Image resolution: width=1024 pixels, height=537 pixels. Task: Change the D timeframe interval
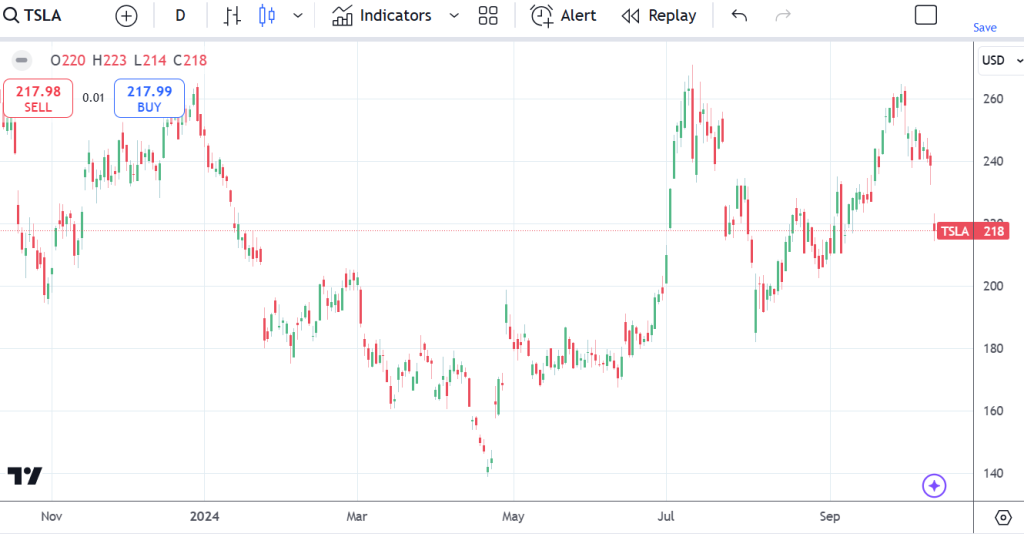click(x=180, y=16)
